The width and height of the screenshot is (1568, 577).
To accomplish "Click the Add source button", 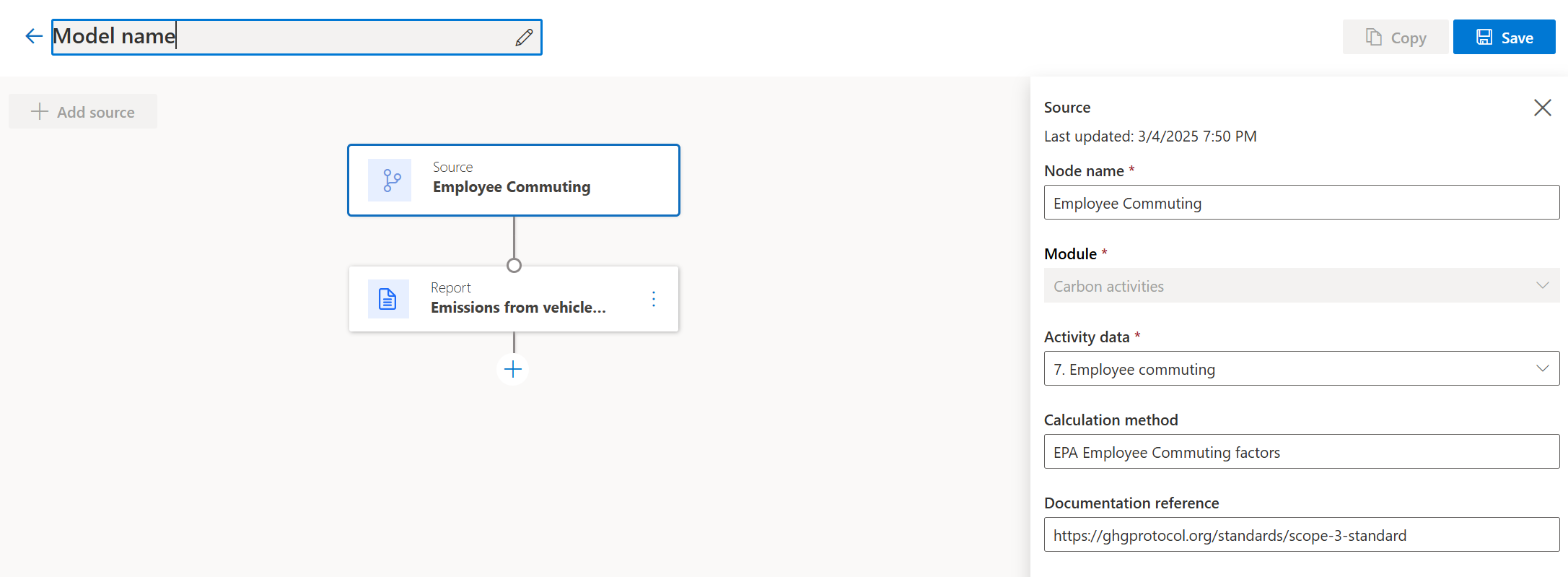I will (x=83, y=112).
